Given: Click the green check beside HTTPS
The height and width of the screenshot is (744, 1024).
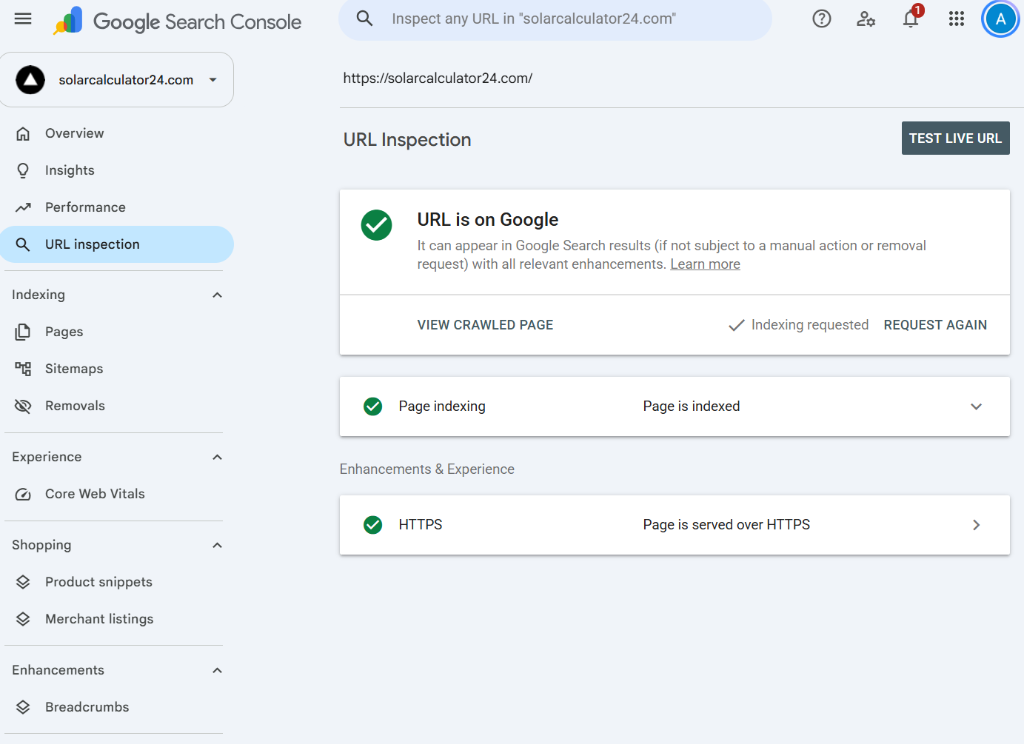Looking at the screenshot, I should pyautogui.click(x=373, y=525).
